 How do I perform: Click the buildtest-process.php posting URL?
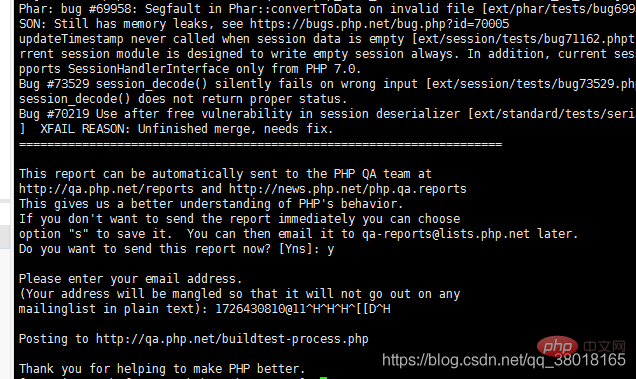(x=232, y=339)
